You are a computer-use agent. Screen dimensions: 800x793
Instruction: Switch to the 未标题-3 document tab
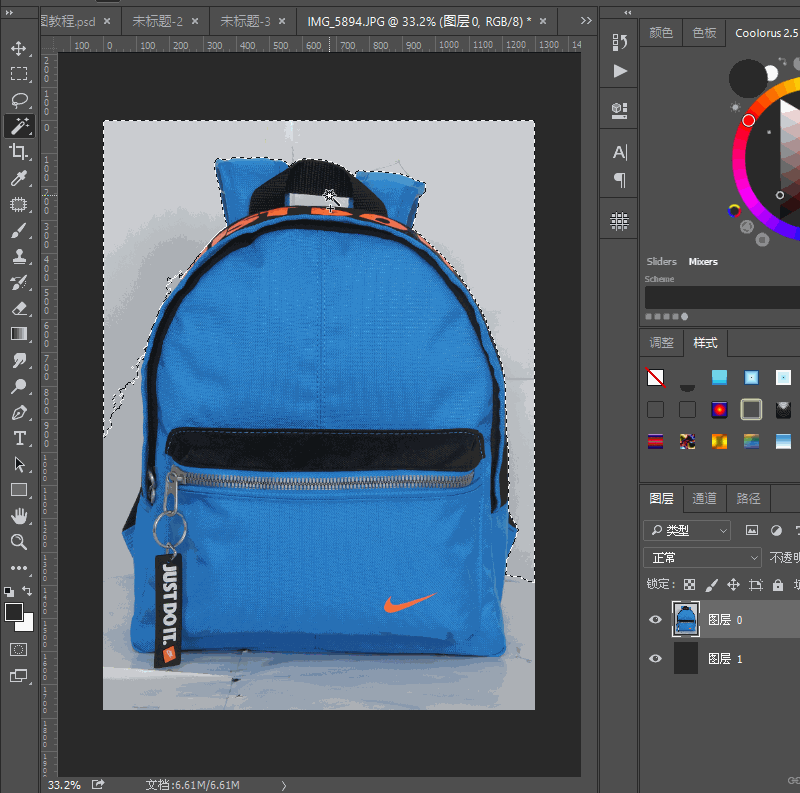coord(245,21)
